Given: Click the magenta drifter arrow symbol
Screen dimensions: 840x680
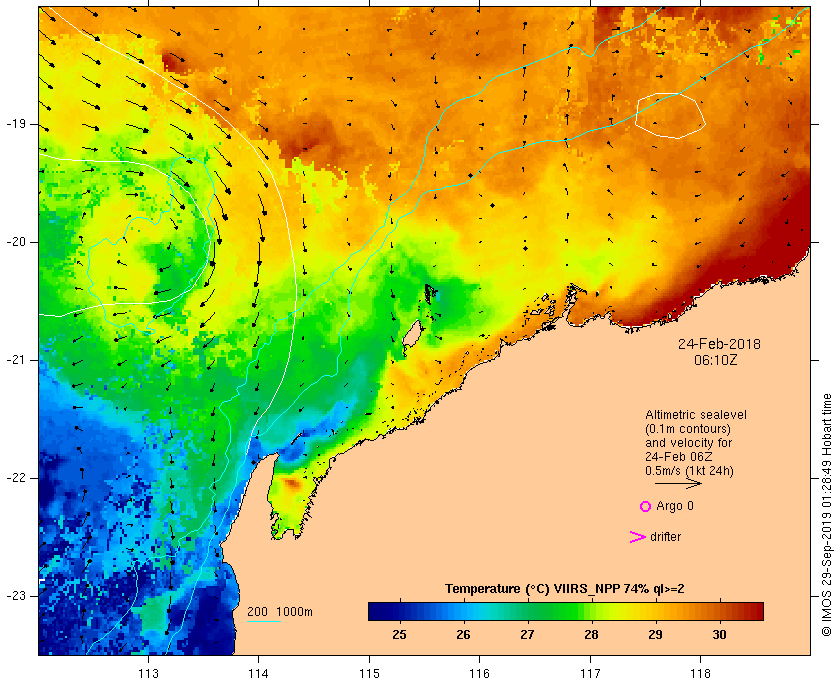Looking at the screenshot, I should (x=637, y=537).
